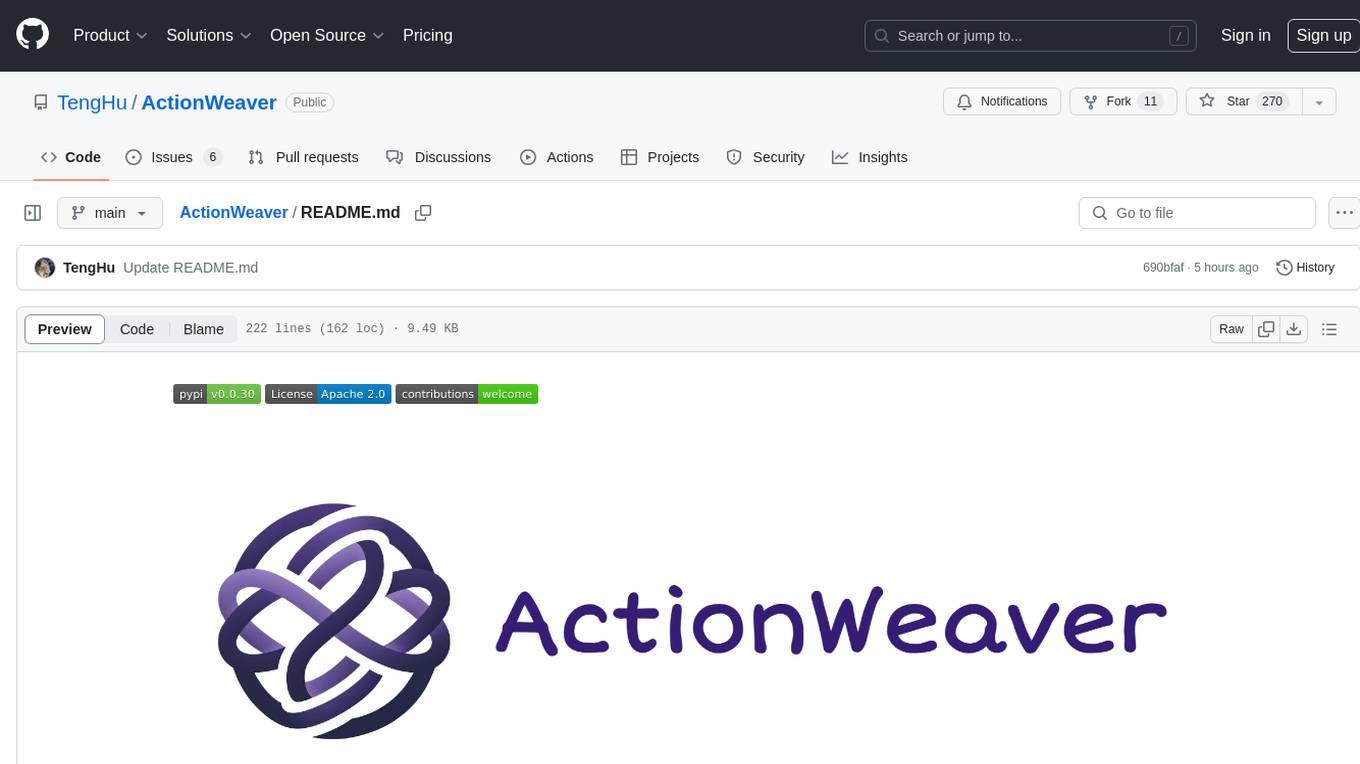Image resolution: width=1360 pixels, height=764 pixels.
Task: Switch to the Security tab
Action: tap(765, 157)
